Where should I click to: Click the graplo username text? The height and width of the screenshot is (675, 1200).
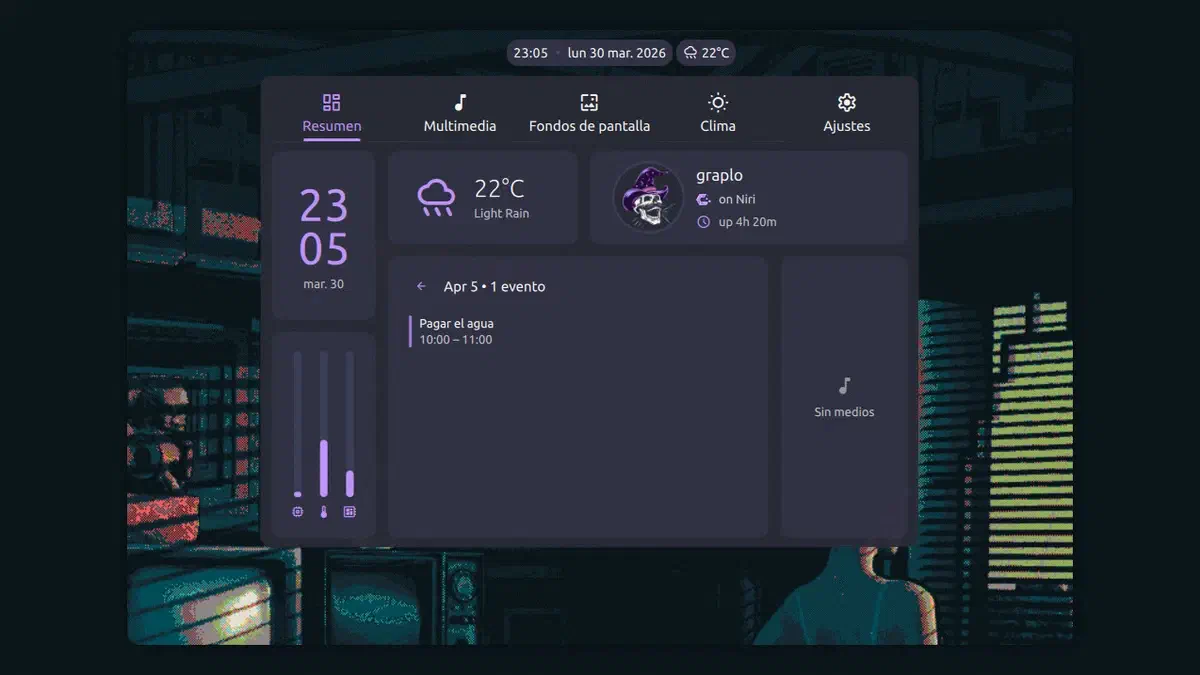point(719,176)
